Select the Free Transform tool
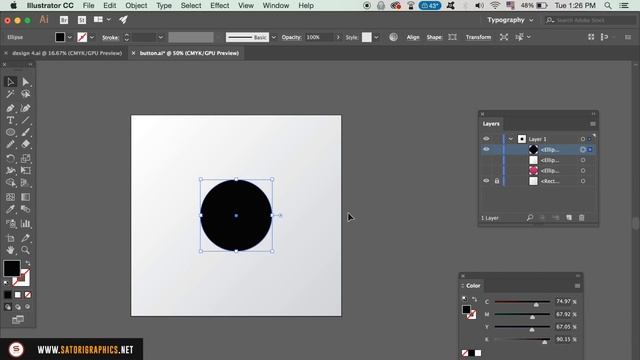Screen dimensions: 640x360 [25, 170]
